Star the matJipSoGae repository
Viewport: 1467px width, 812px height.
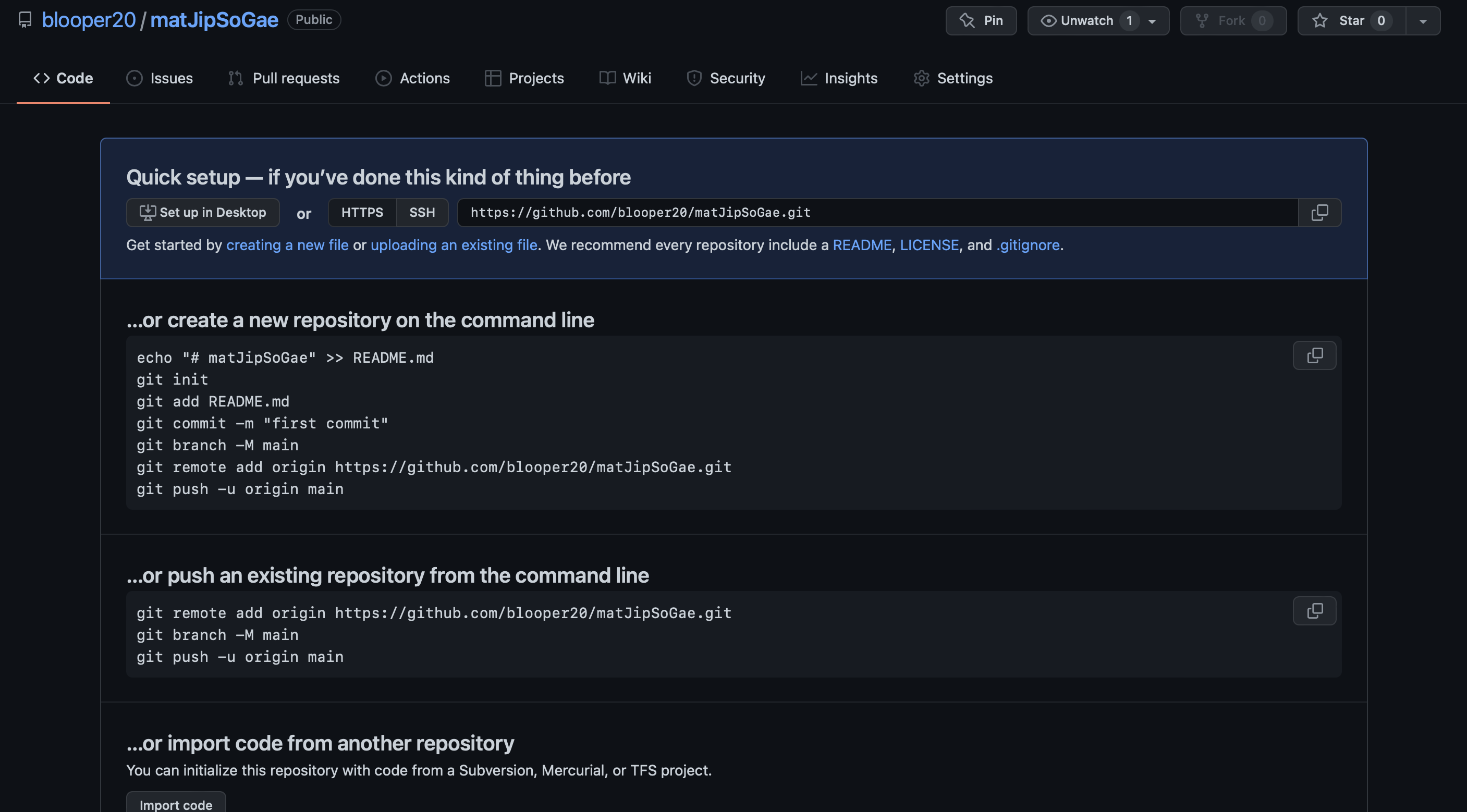click(x=1351, y=21)
